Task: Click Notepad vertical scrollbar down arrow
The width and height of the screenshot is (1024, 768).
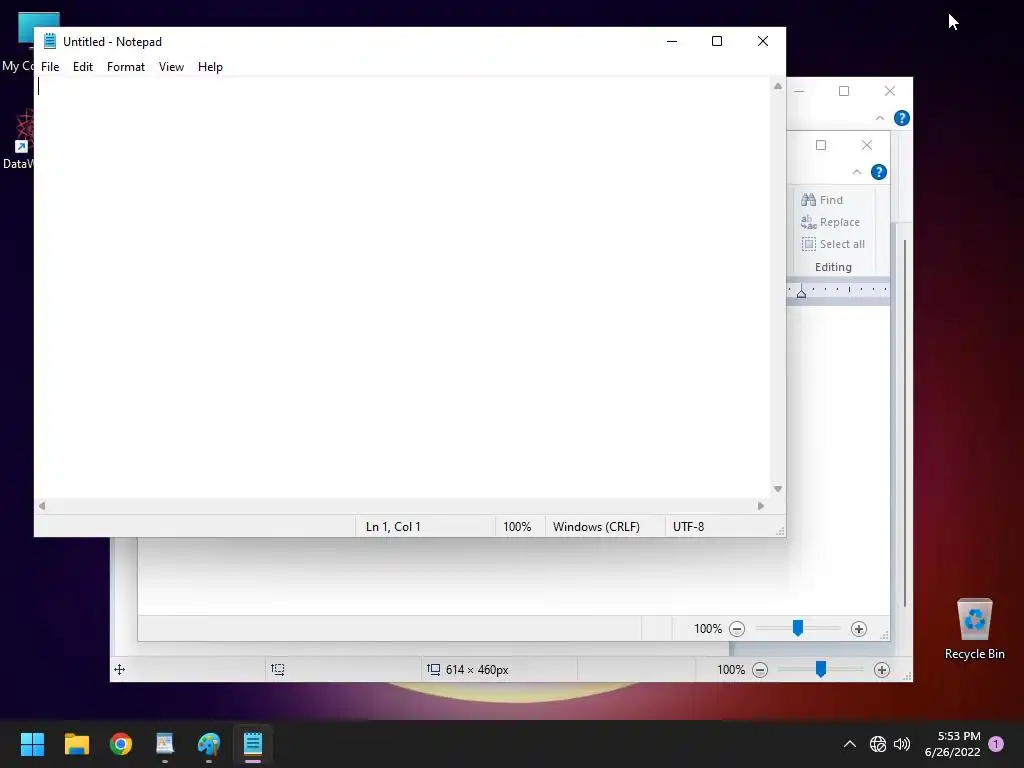Action: click(x=778, y=488)
